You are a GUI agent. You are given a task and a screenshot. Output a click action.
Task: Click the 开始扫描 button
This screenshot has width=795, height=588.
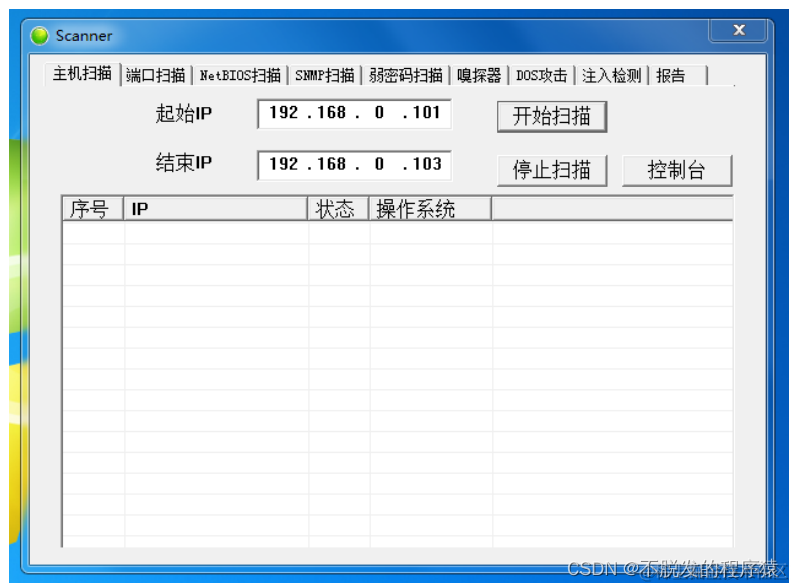click(552, 117)
